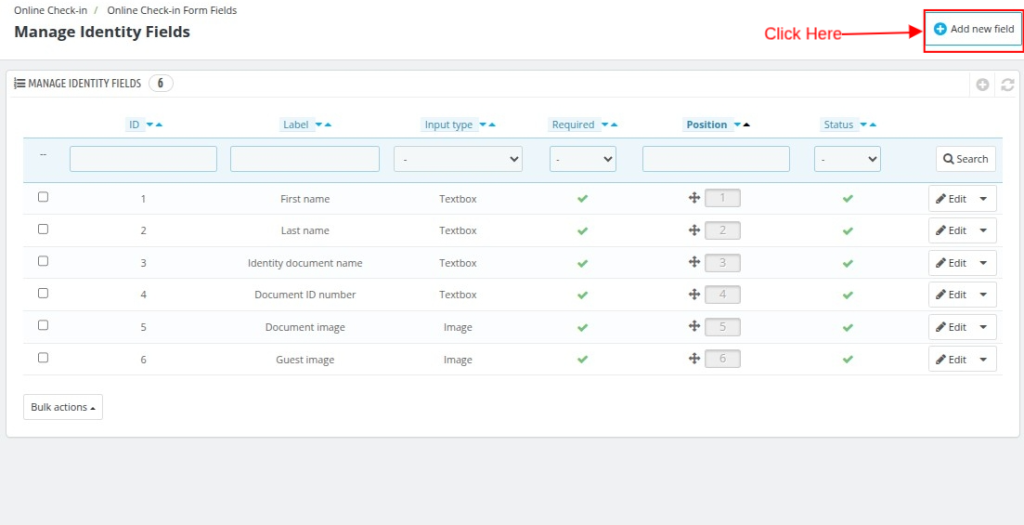Click the refresh list icon
Viewport: 1024px width, 525px height.
[x=1008, y=85]
